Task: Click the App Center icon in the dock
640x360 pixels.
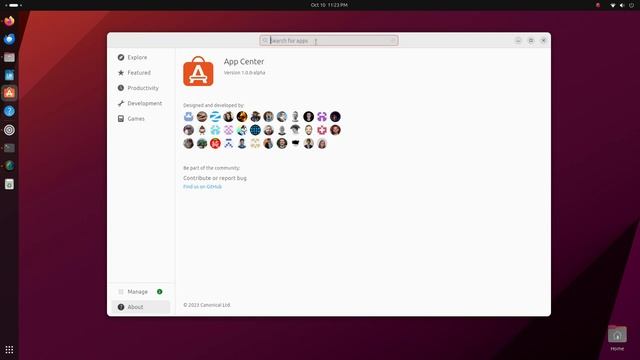Action: 9,93
